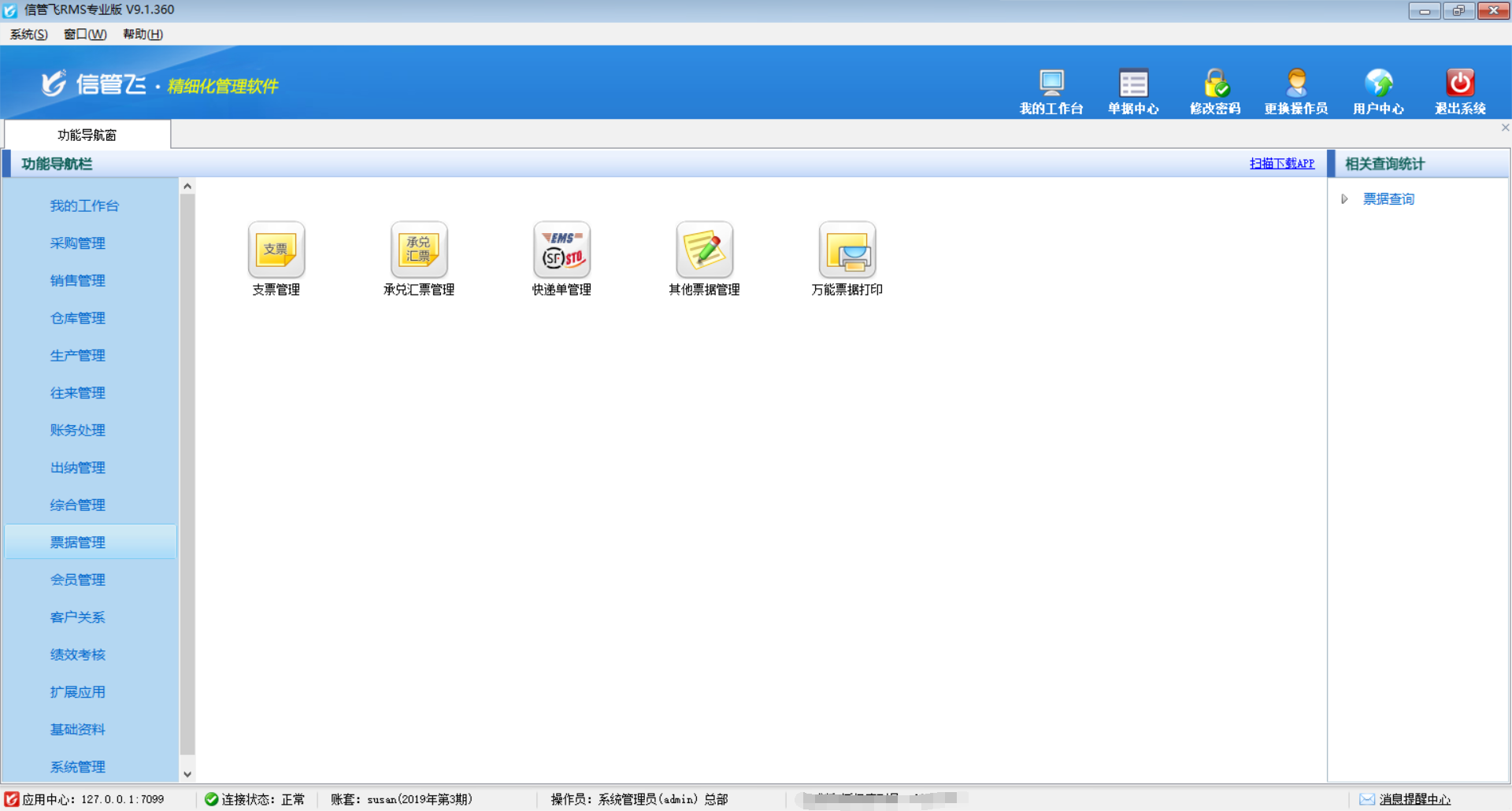Click the 扫描下载APP link
Image resolution: width=1512 pixels, height=811 pixels.
point(1281,163)
